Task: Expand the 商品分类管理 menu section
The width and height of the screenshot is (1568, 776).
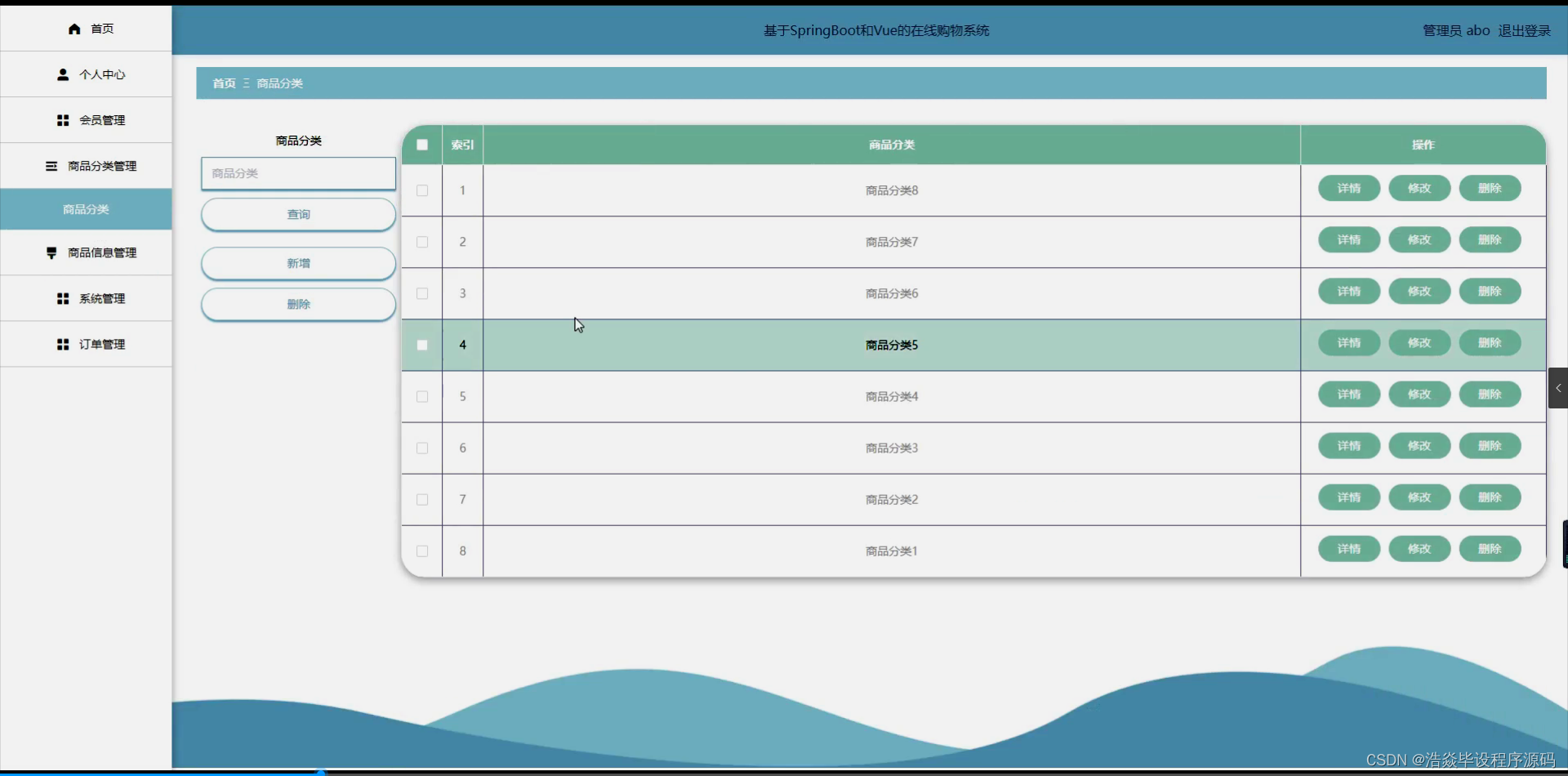Action: [101, 166]
